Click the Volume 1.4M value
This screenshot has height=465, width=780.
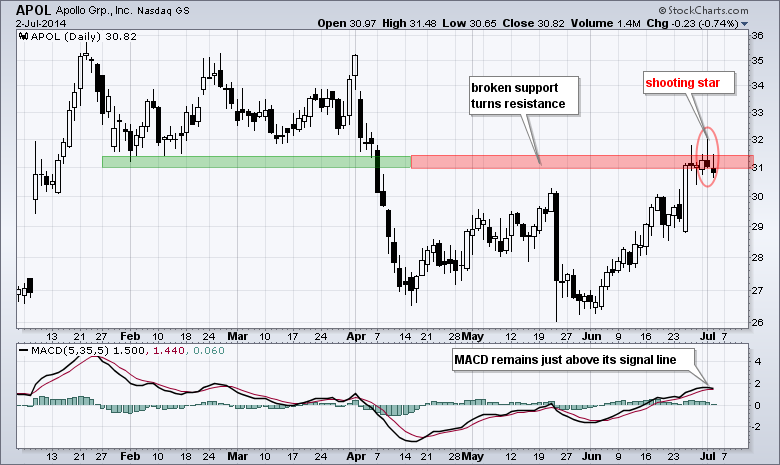pos(605,23)
